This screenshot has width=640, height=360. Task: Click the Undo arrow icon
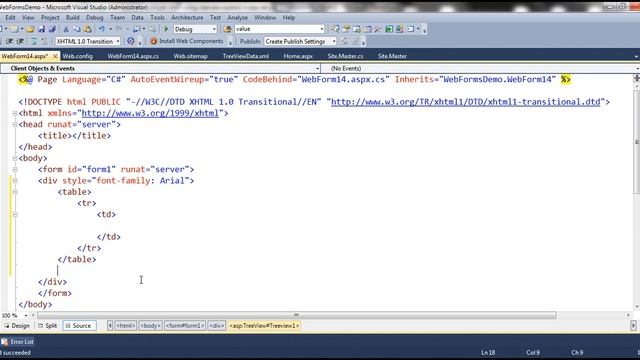point(102,29)
